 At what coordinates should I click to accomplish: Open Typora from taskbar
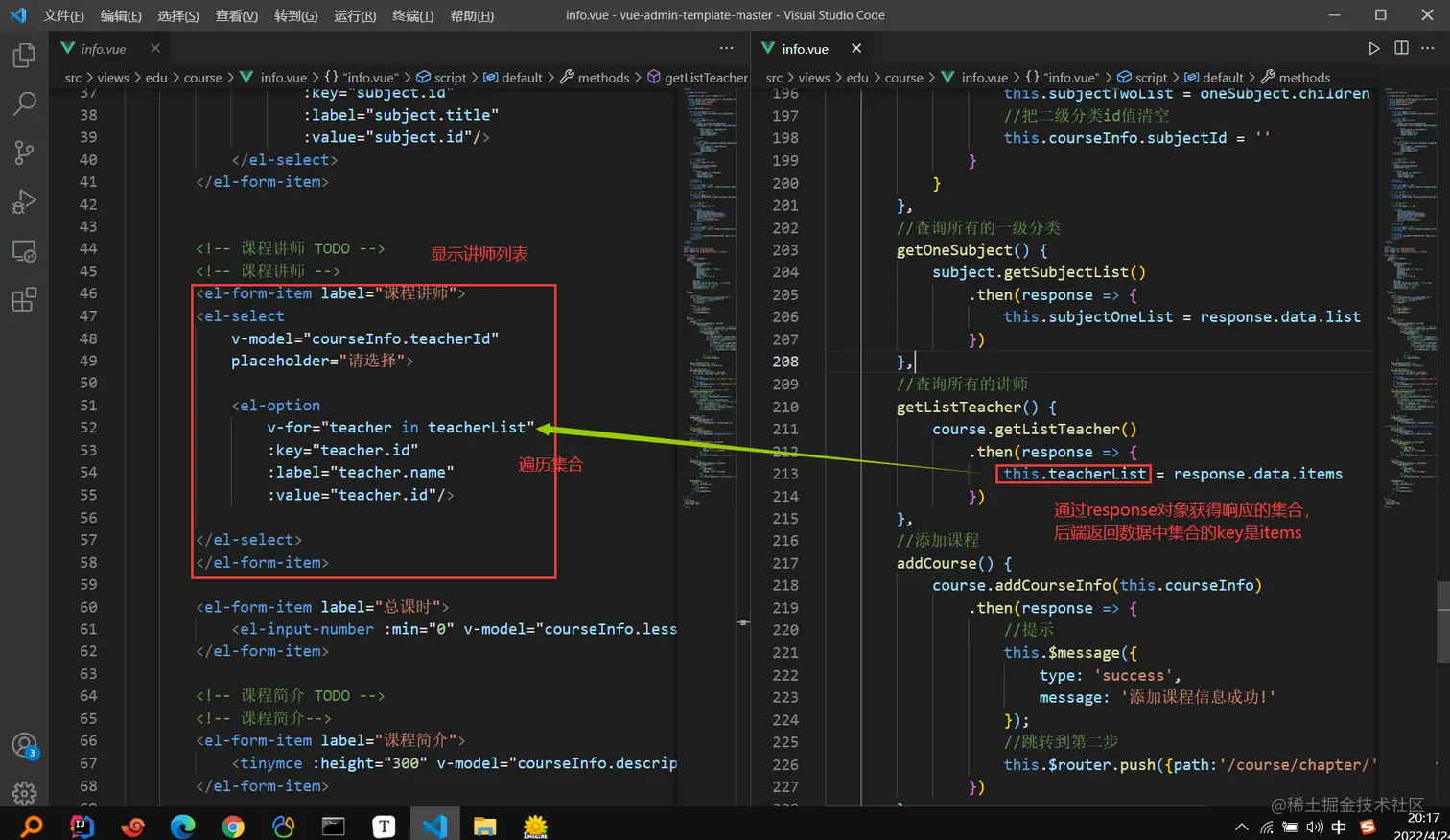coord(384,826)
